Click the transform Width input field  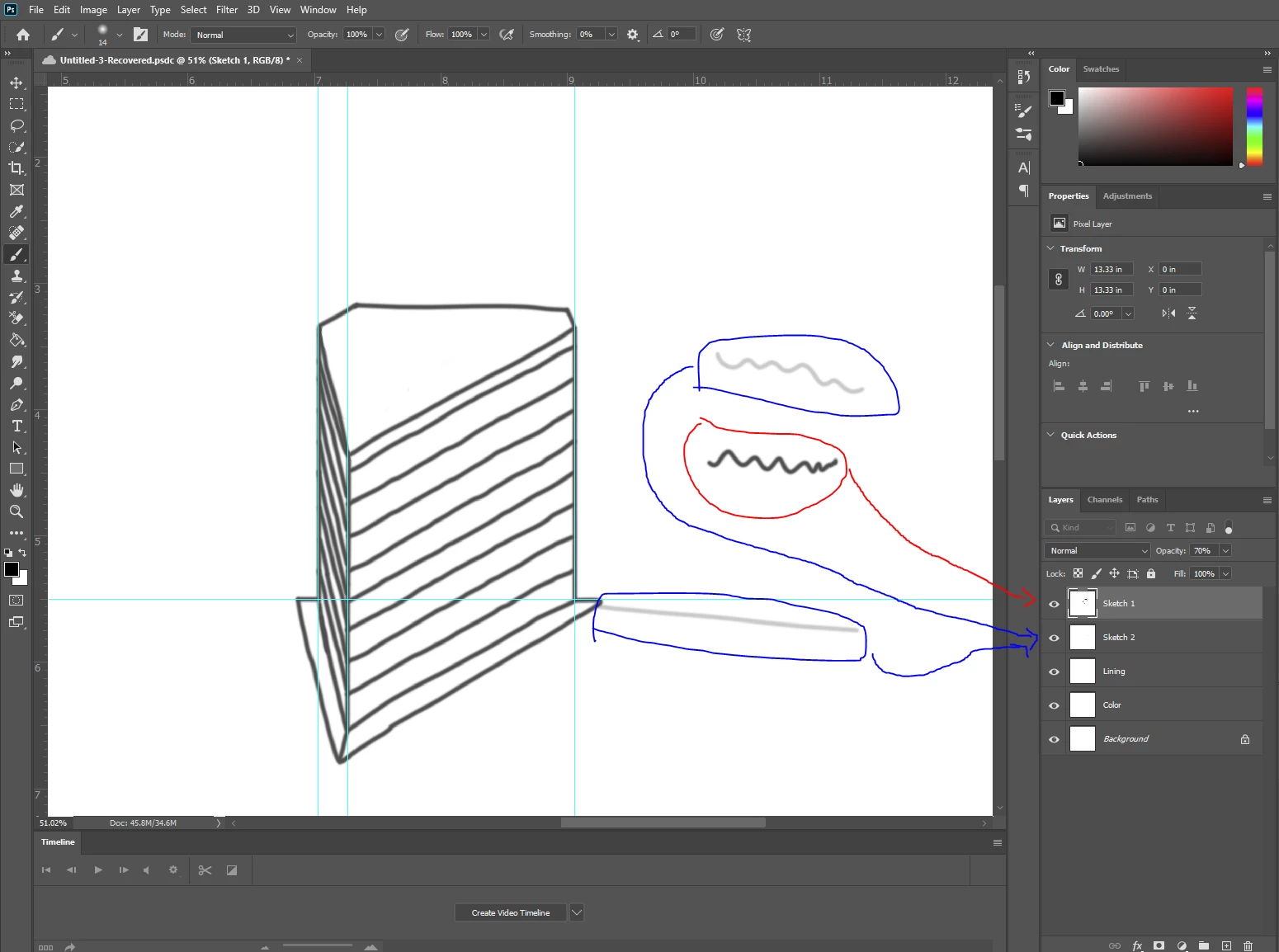click(1111, 270)
